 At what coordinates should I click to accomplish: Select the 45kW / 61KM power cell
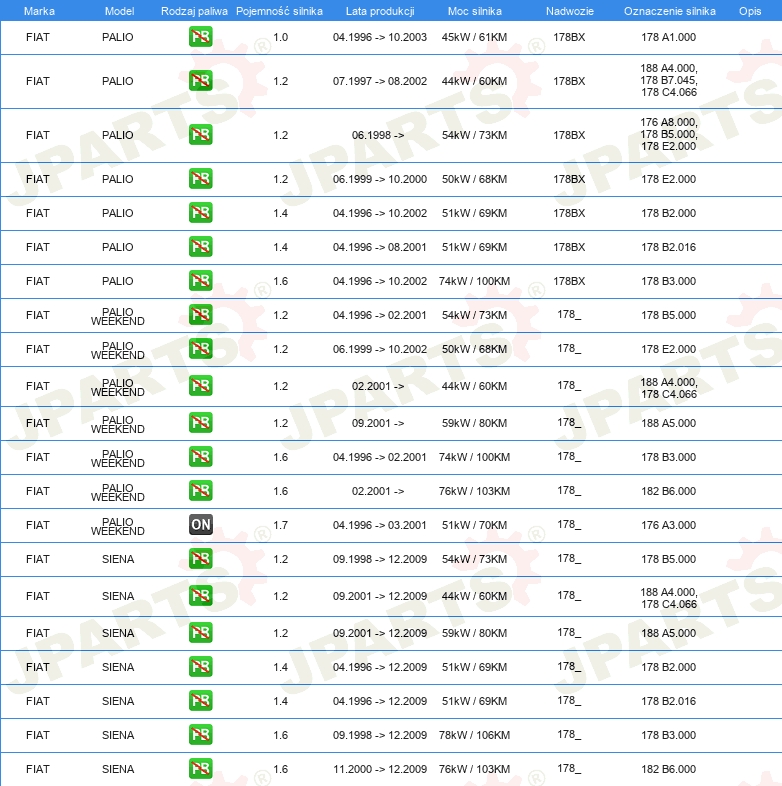tap(475, 37)
